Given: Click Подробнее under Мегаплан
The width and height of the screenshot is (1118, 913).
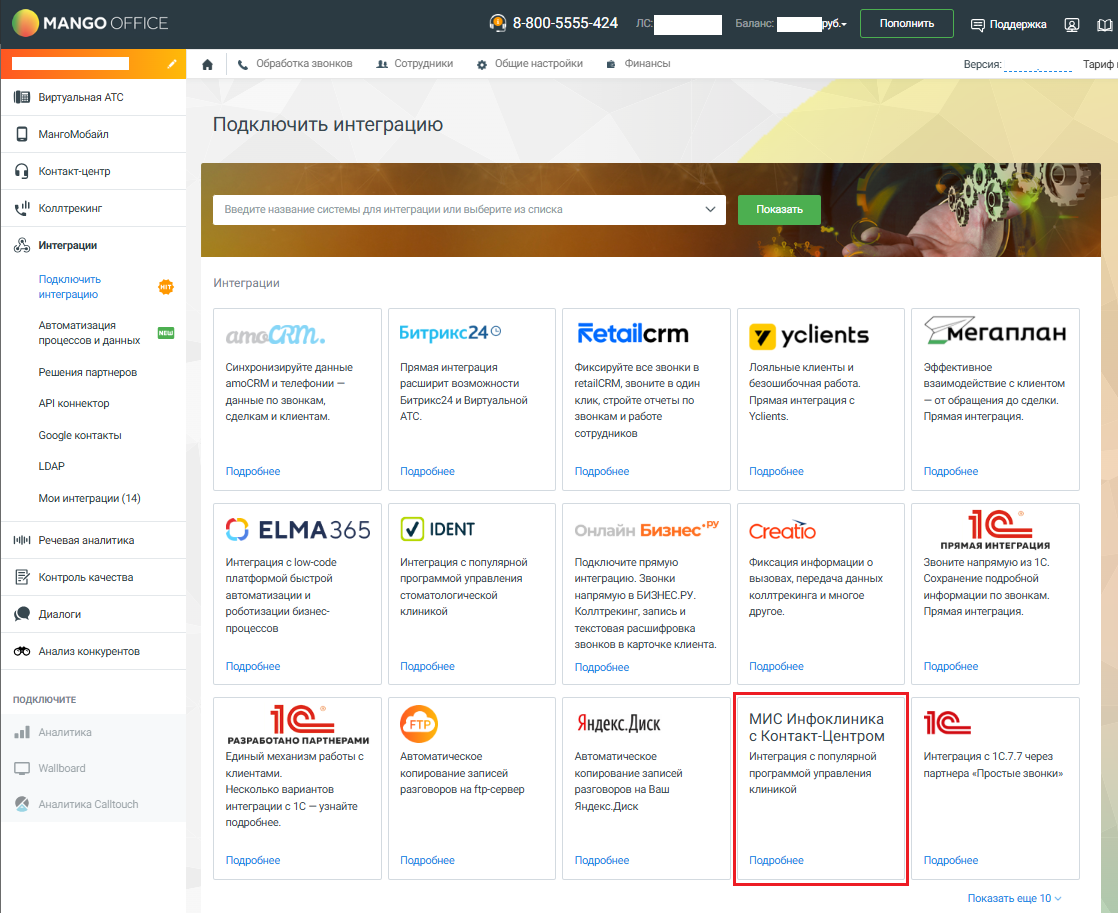Looking at the screenshot, I should pyautogui.click(x=951, y=471).
